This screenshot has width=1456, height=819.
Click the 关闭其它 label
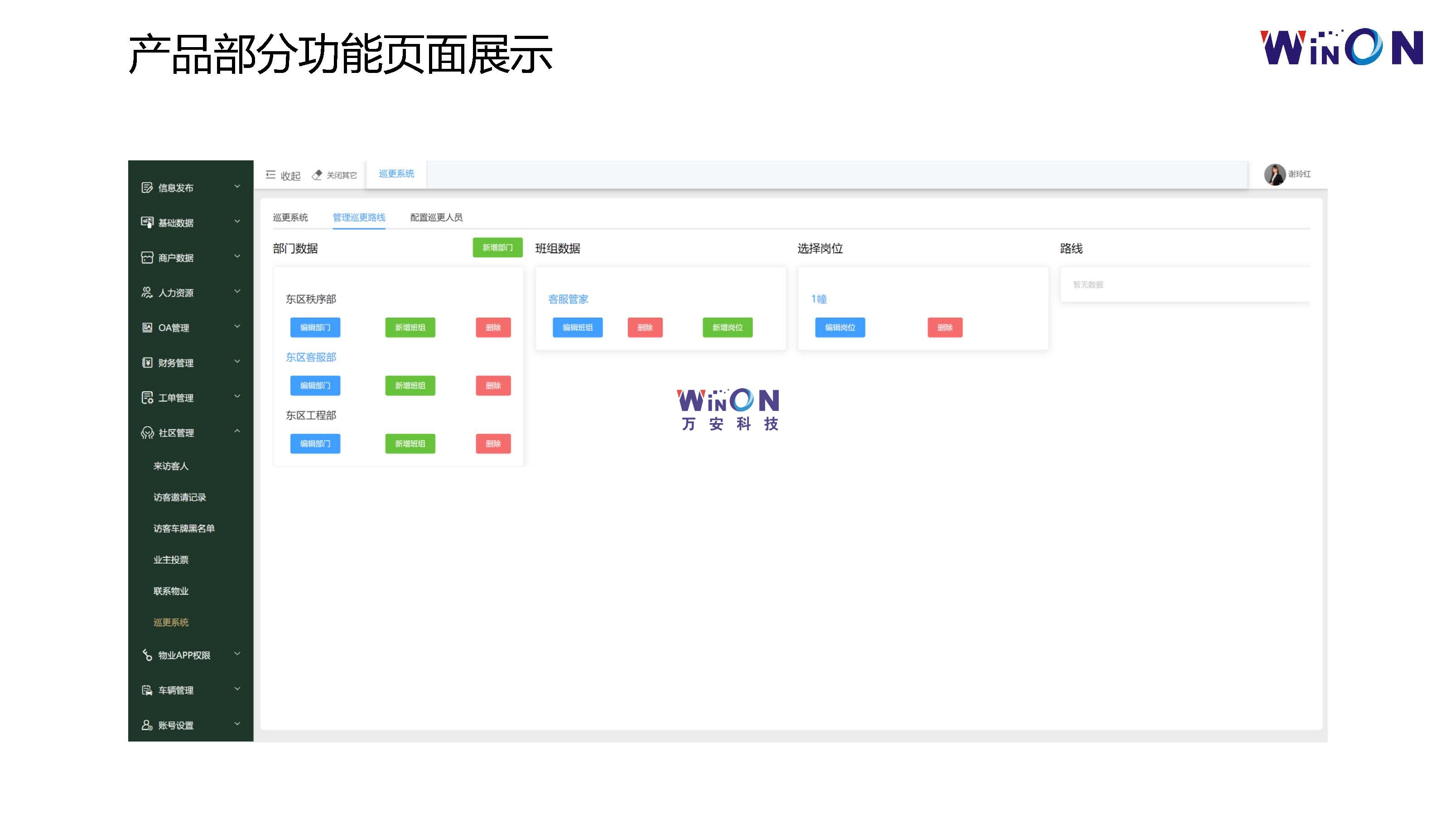point(342,176)
